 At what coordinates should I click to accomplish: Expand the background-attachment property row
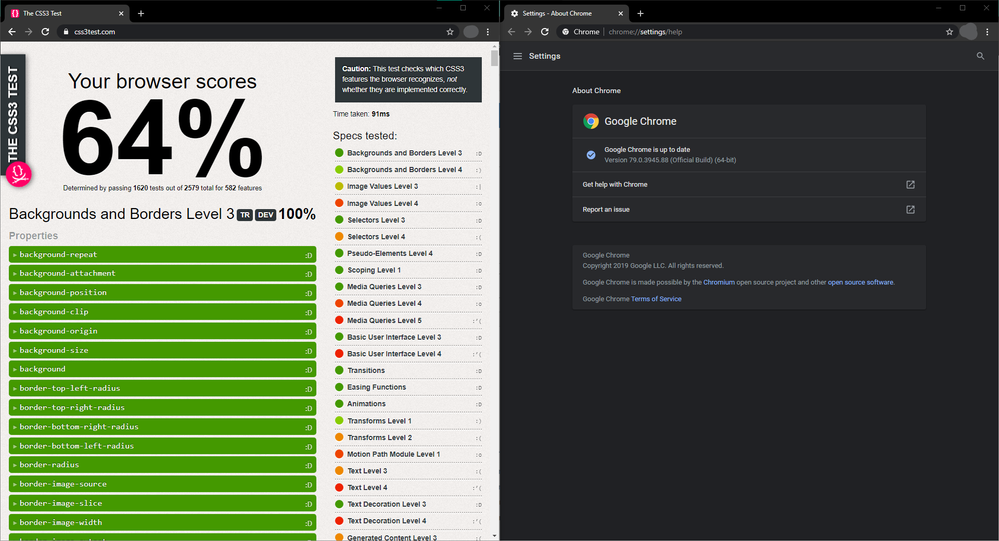pyautogui.click(x=162, y=273)
